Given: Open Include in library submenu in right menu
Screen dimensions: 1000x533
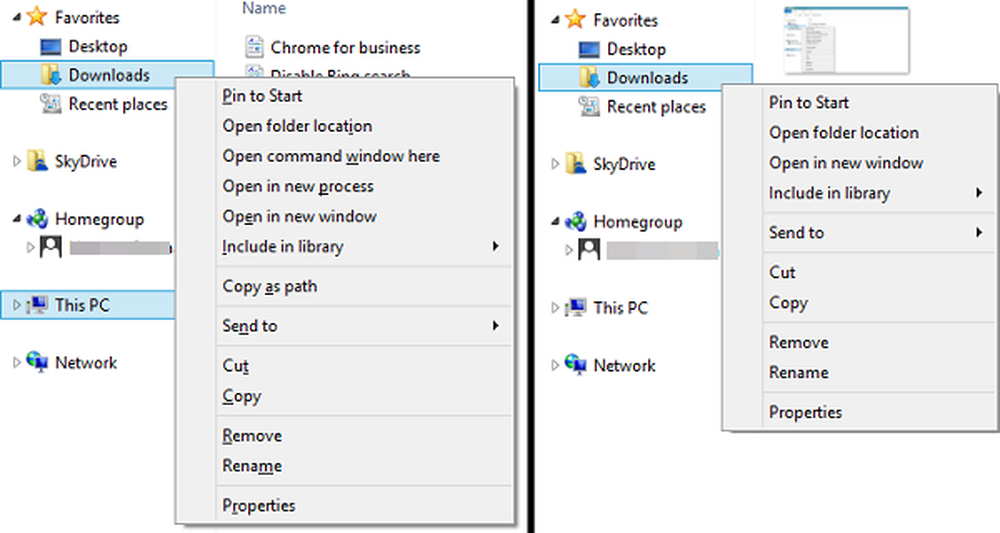Looking at the screenshot, I should point(860,193).
